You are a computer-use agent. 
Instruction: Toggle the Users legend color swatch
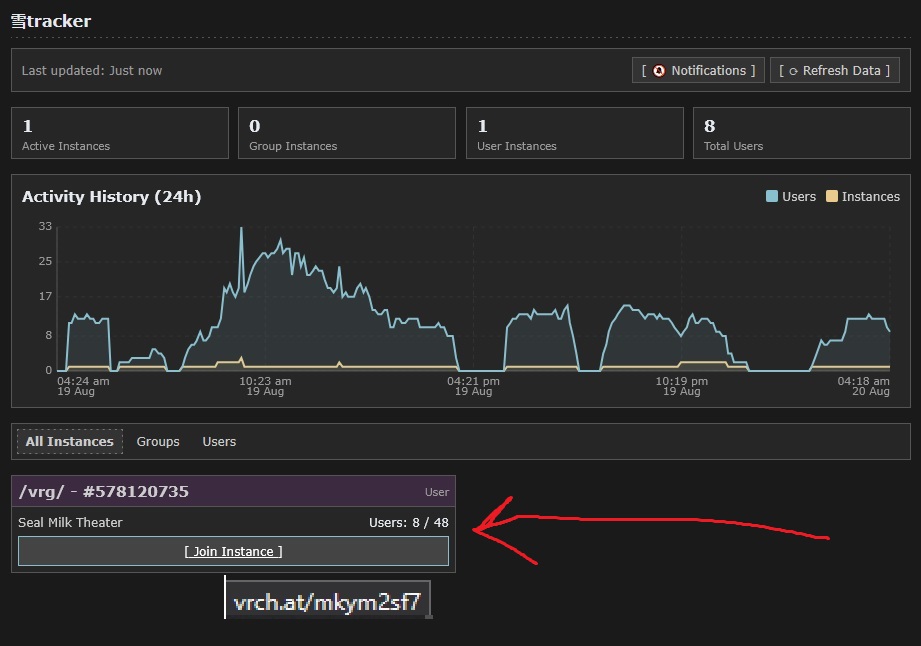[x=772, y=196]
